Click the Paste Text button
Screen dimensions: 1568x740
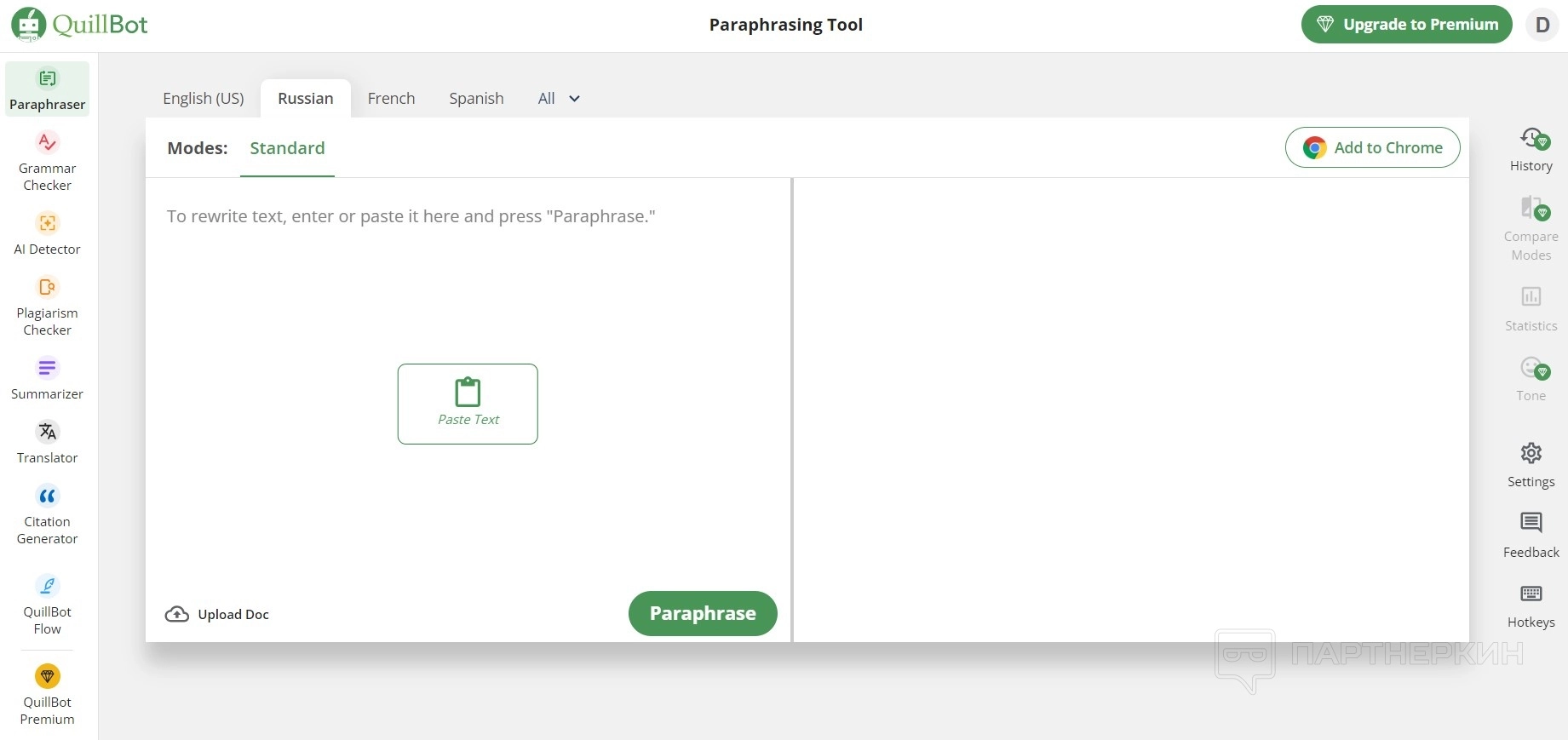tap(468, 404)
